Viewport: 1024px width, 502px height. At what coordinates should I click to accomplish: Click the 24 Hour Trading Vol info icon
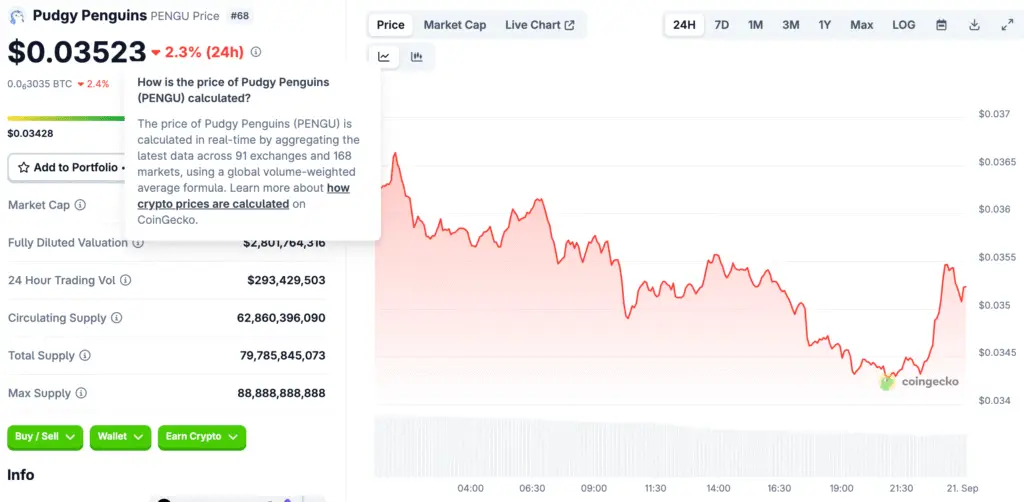pyautogui.click(x=125, y=281)
